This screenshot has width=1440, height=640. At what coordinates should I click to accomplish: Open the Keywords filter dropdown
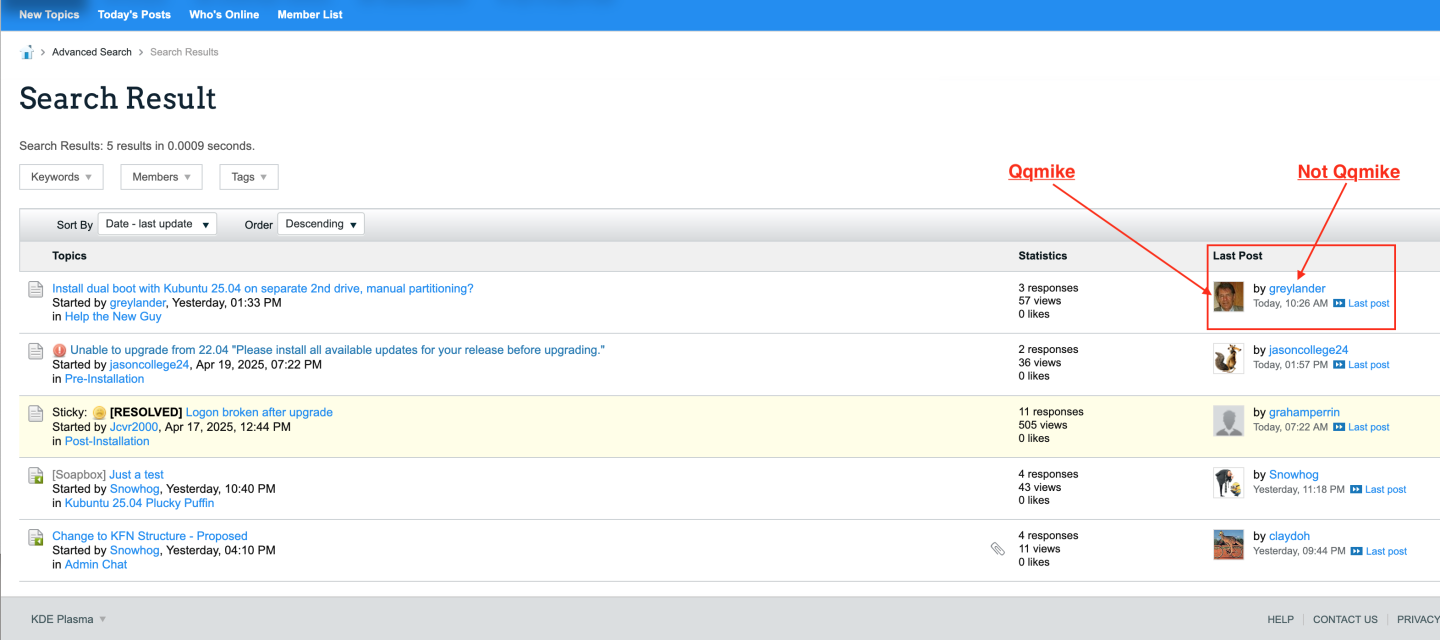click(x=61, y=177)
